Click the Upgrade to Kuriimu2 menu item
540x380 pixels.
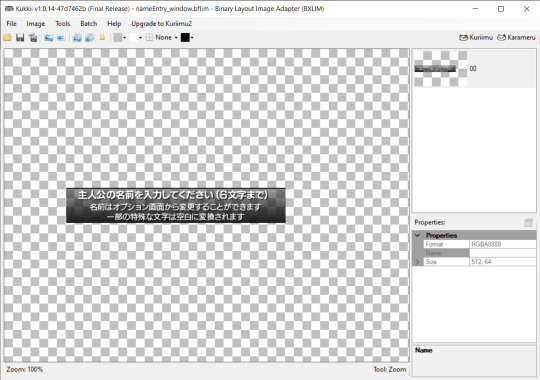[x=162, y=24]
